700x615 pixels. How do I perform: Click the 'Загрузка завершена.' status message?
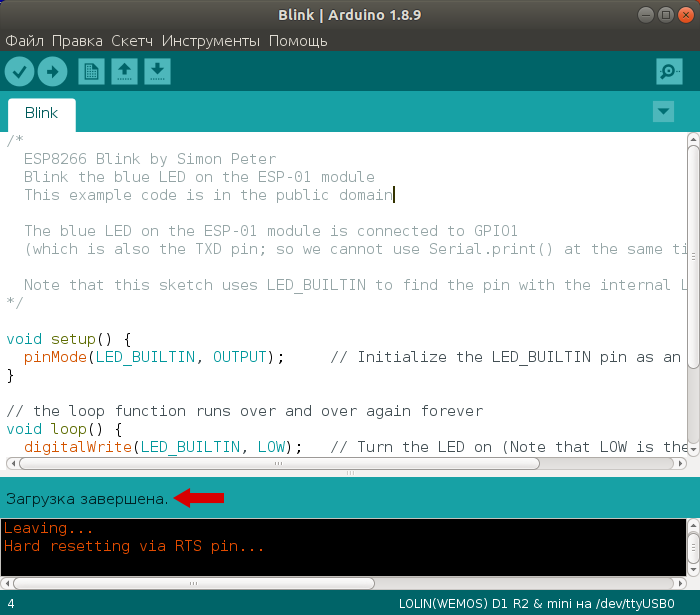click(87, 499)
